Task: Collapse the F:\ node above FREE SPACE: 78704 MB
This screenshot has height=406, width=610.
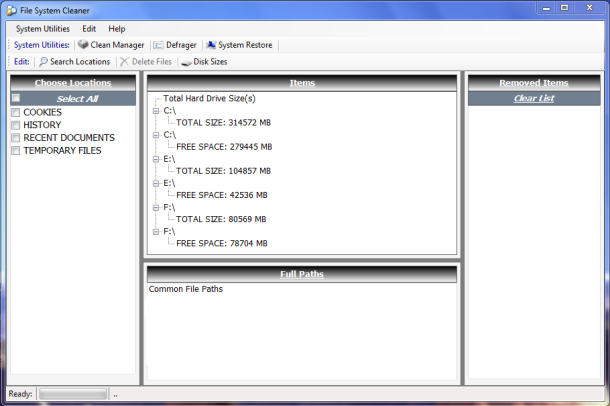Action: [x=156, y=231]
